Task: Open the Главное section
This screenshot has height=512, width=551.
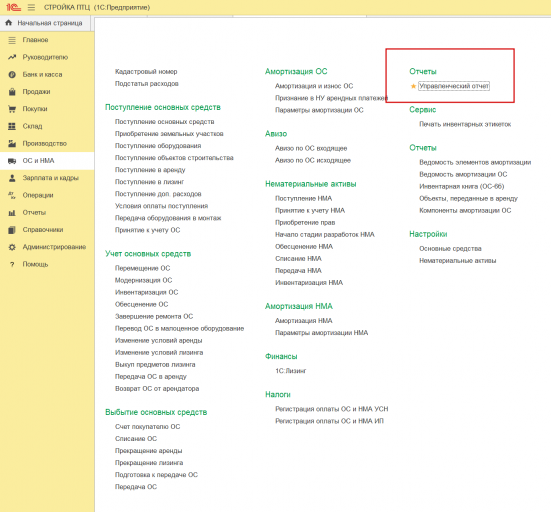Action: coord(35,40)
